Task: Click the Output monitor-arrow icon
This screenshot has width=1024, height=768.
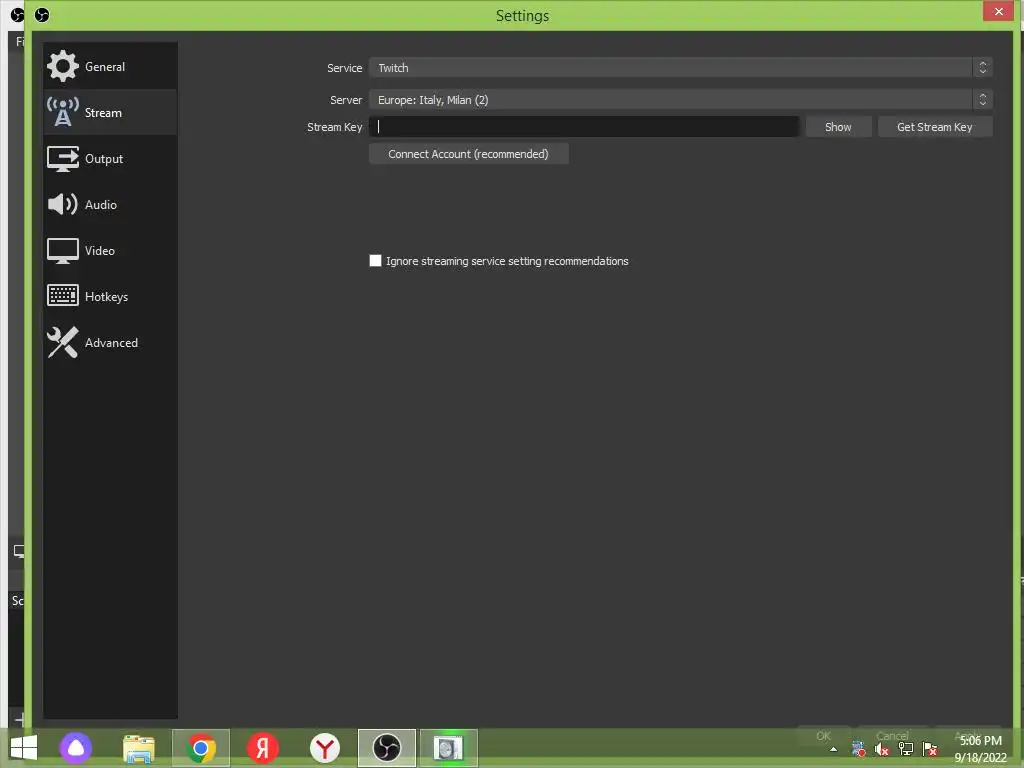Action: [x=63, y=159]
